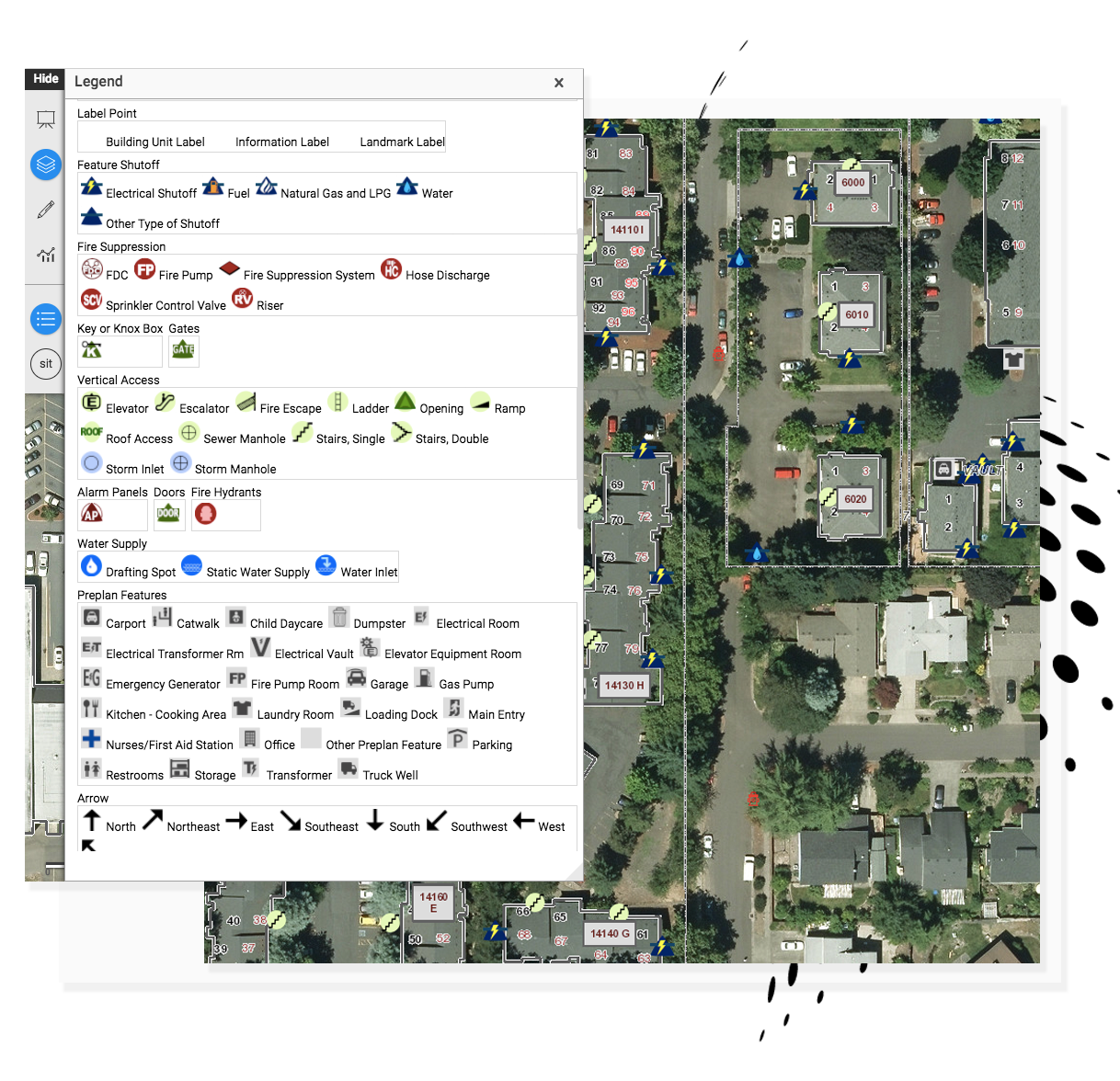Click the Sewer Manhole legend icon
The image size is (1120, 1081).
[x=189, y=432]
